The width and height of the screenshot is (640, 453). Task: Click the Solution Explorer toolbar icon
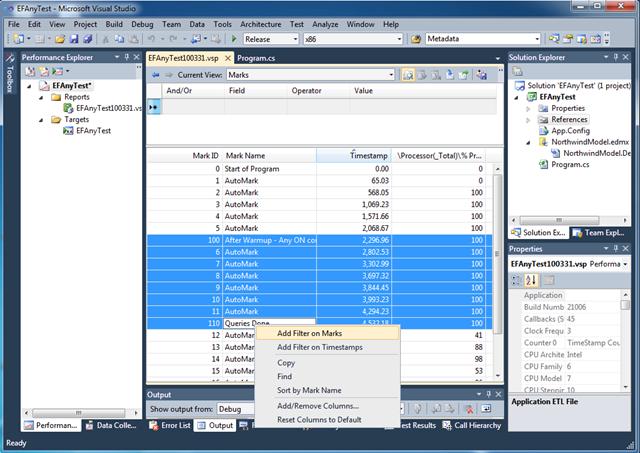pos(518,71)
